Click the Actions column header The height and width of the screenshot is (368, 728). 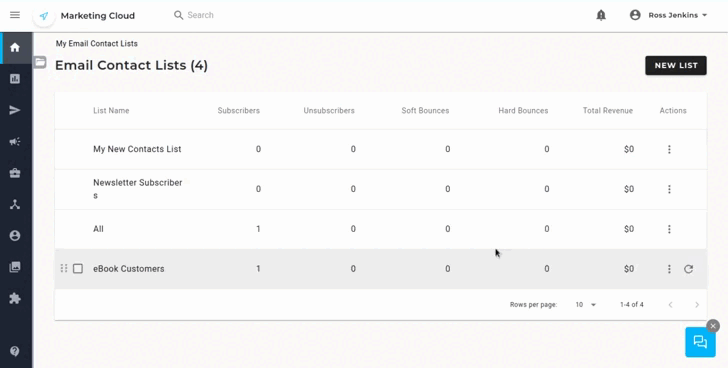[673, 111]
